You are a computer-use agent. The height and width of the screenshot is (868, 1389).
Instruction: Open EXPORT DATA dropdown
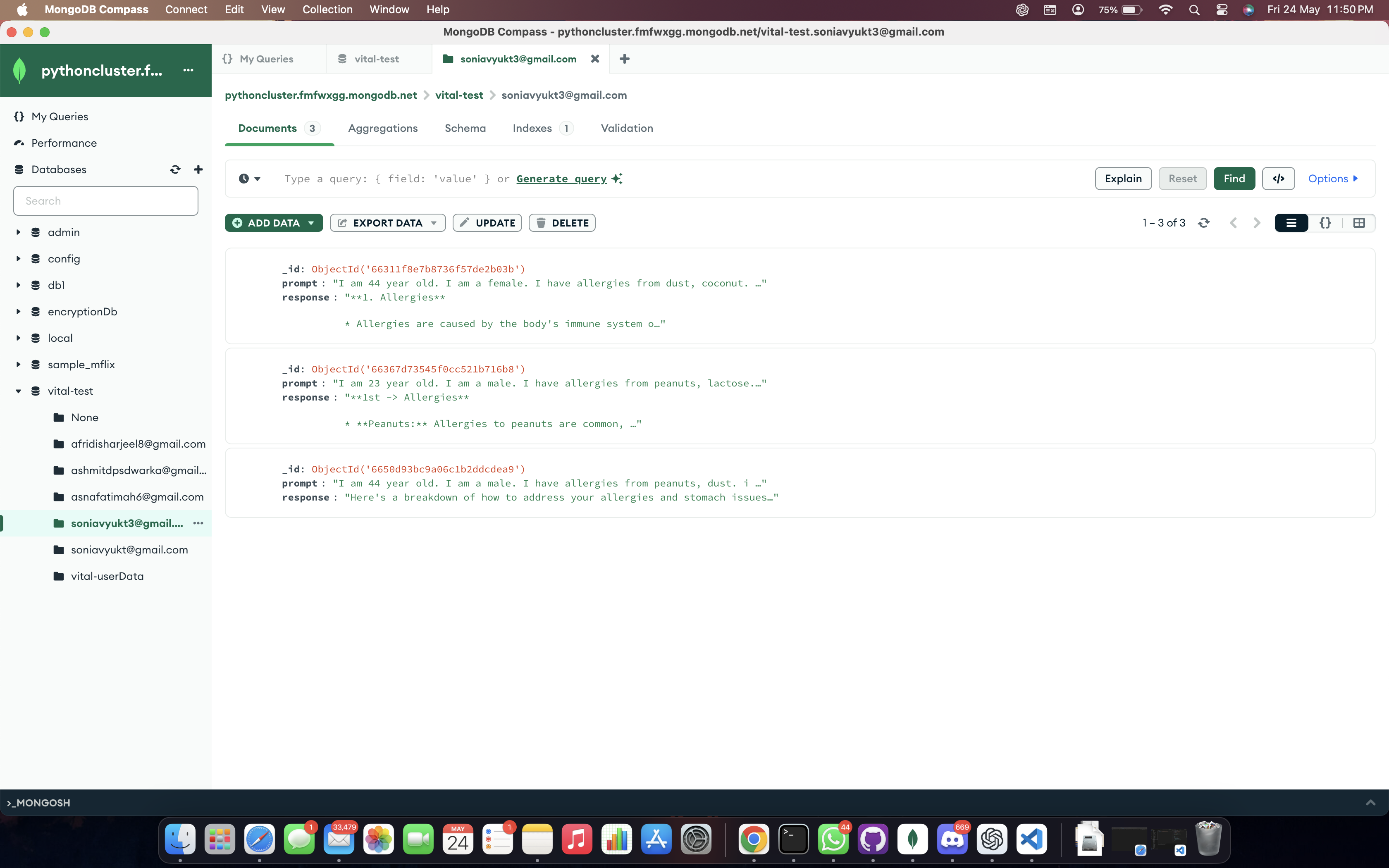pyautogui.click(x=388, y=223)
